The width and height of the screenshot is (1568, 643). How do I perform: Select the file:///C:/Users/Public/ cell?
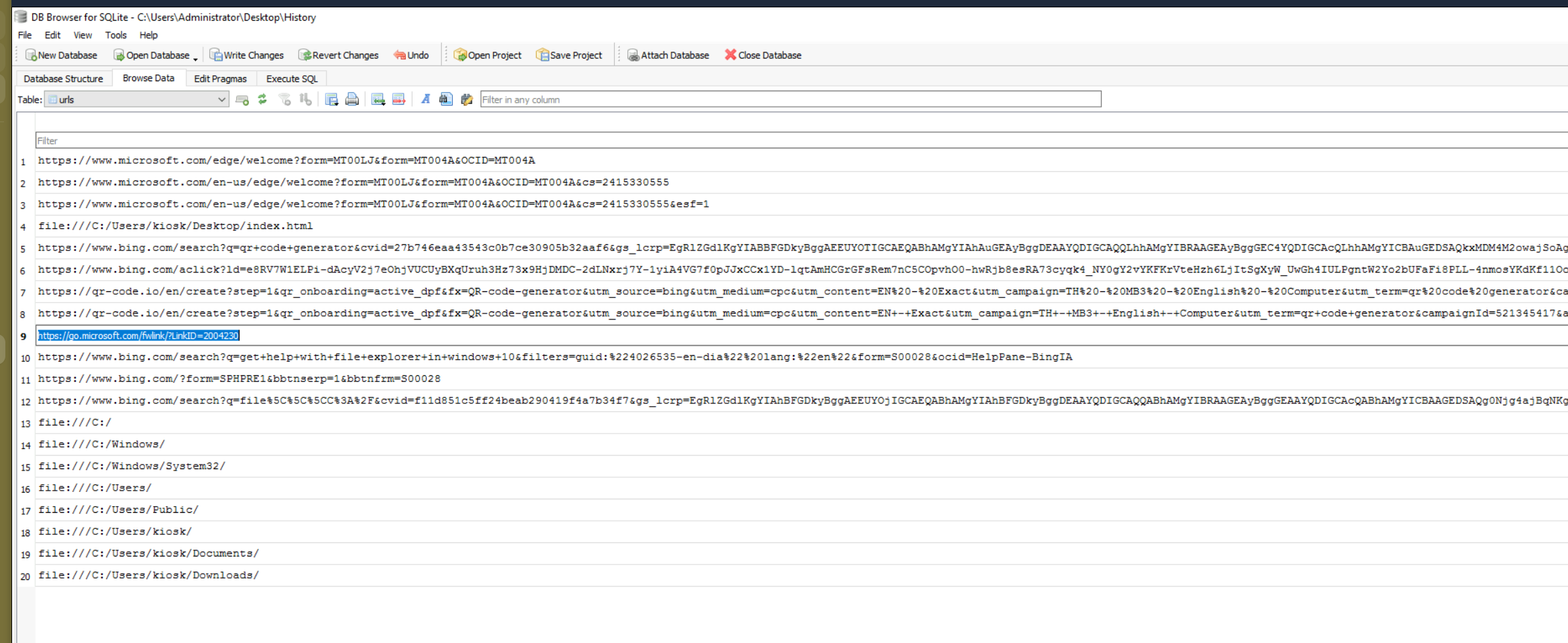(802, 510)
